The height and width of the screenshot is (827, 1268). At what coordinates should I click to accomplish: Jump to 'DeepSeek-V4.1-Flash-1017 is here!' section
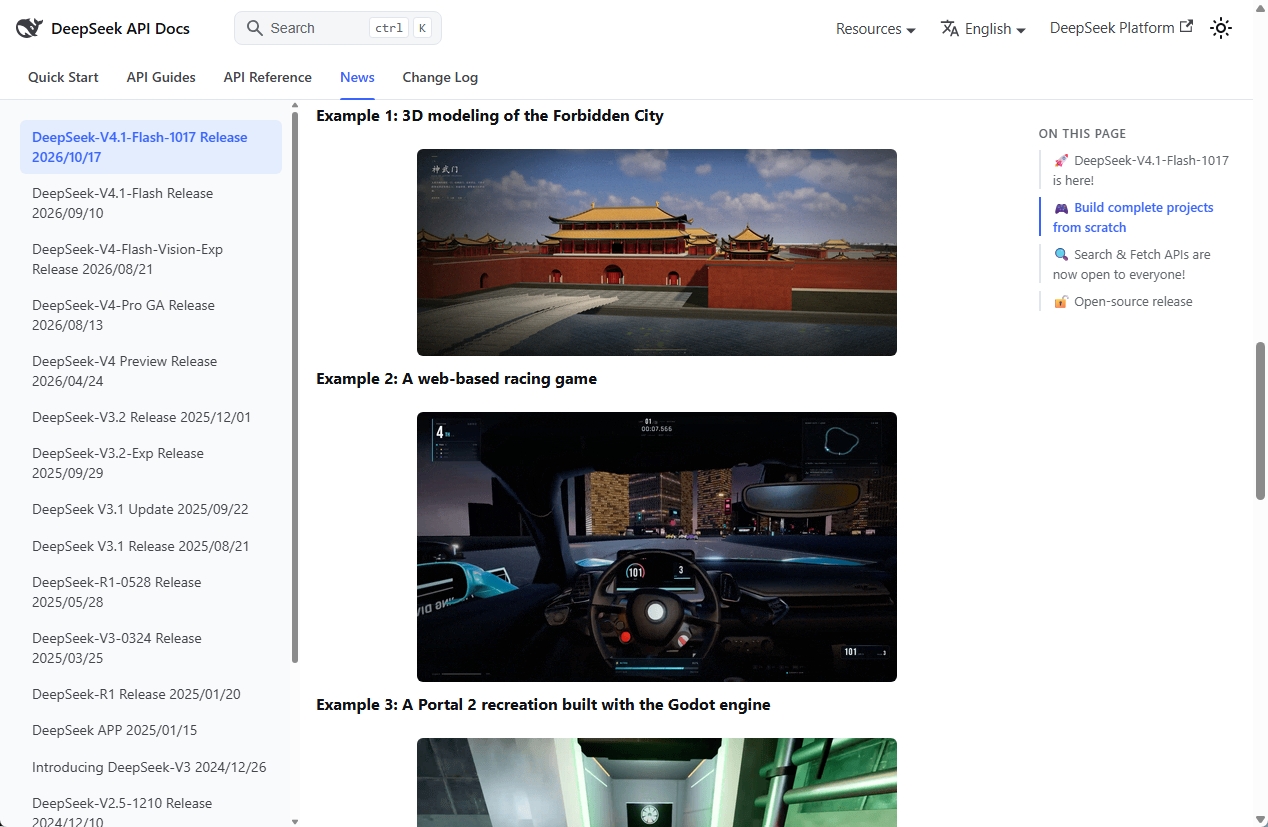click(1141, 170)
